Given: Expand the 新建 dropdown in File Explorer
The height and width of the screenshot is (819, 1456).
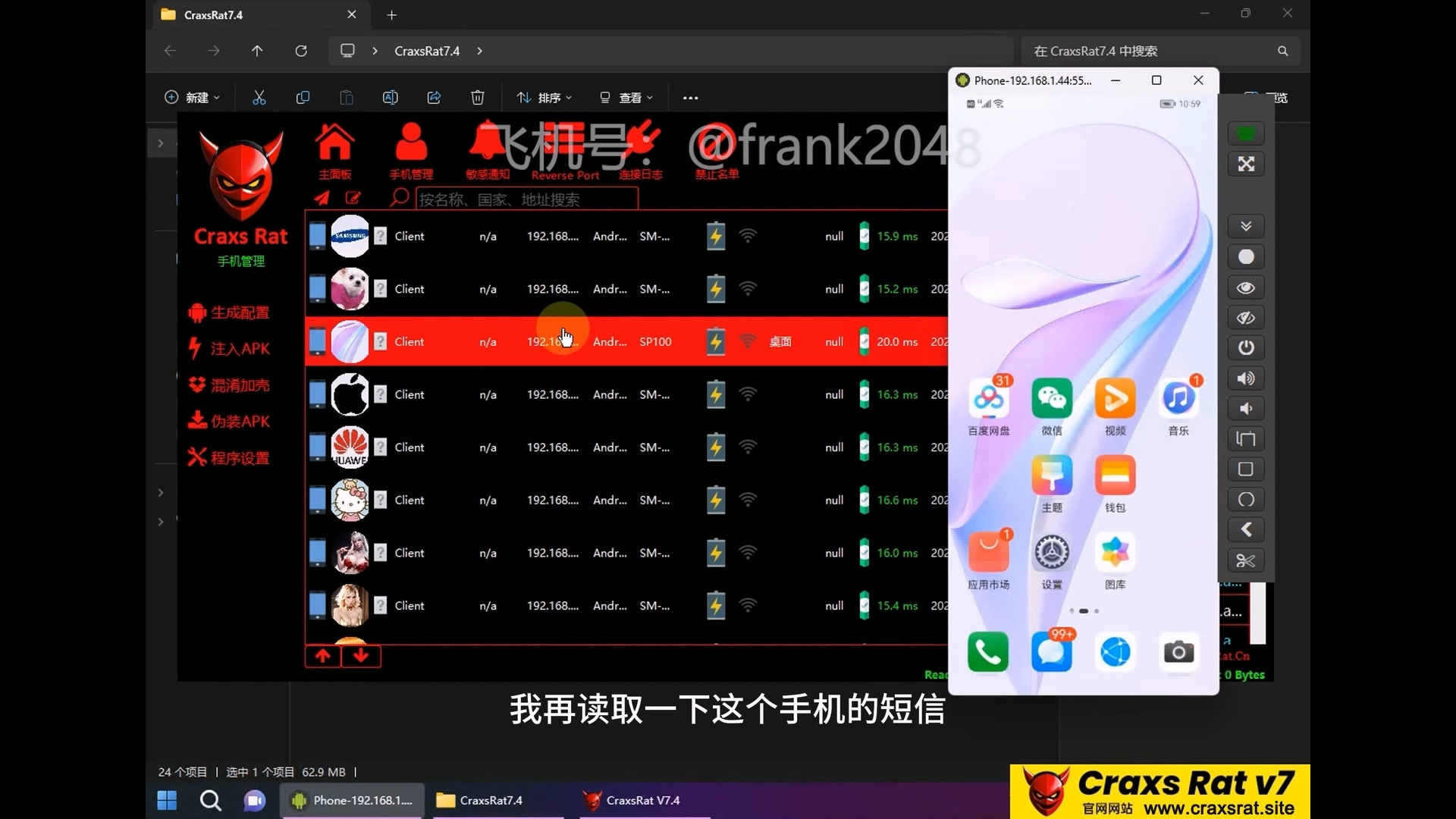Looking at the screenshot, I should [x=193, y=97].
